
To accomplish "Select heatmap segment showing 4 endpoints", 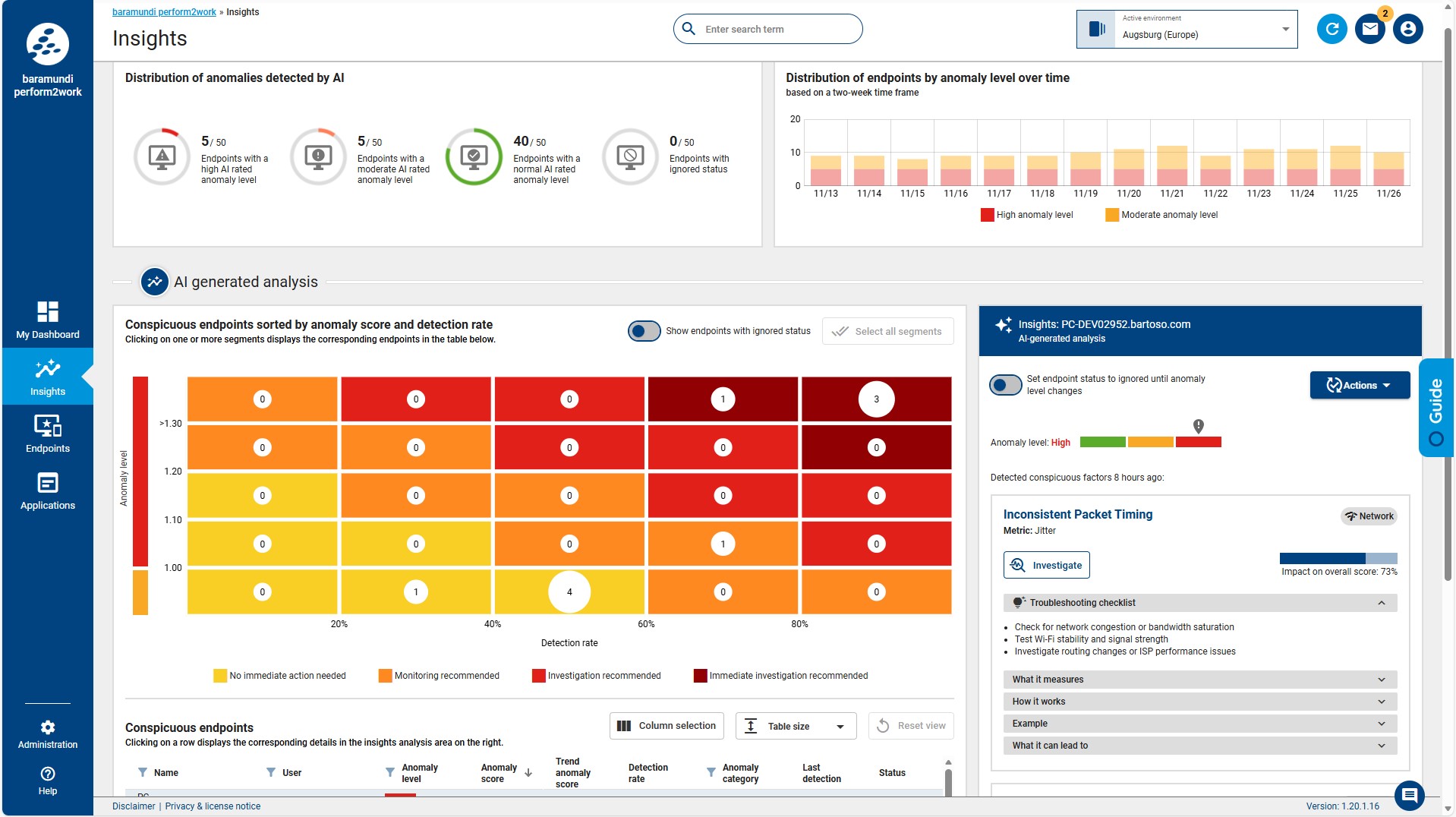I will 569,591.
